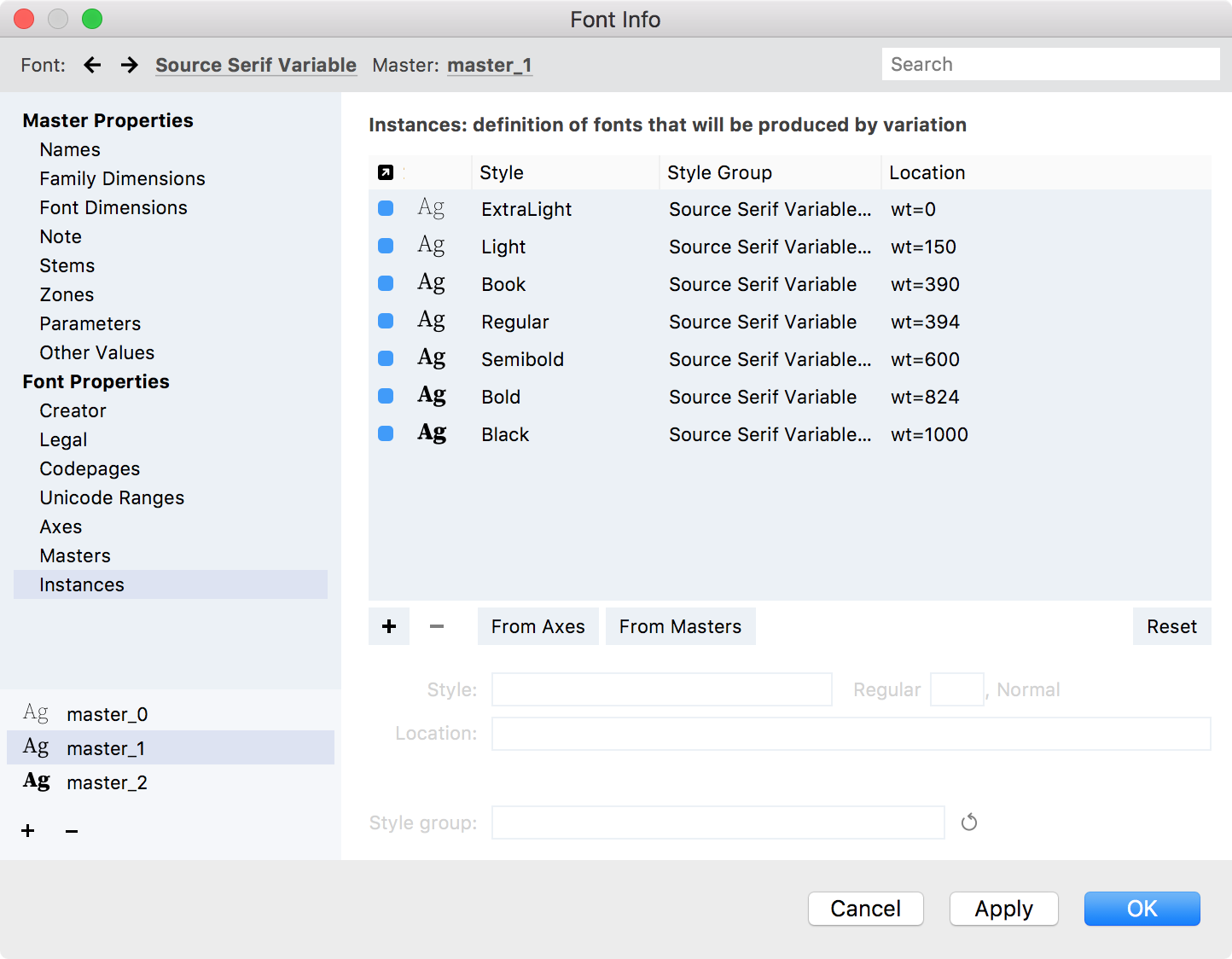This screenshot has width=1232, height=959.
Task: Click the Location input field
Action: [851, 734]
